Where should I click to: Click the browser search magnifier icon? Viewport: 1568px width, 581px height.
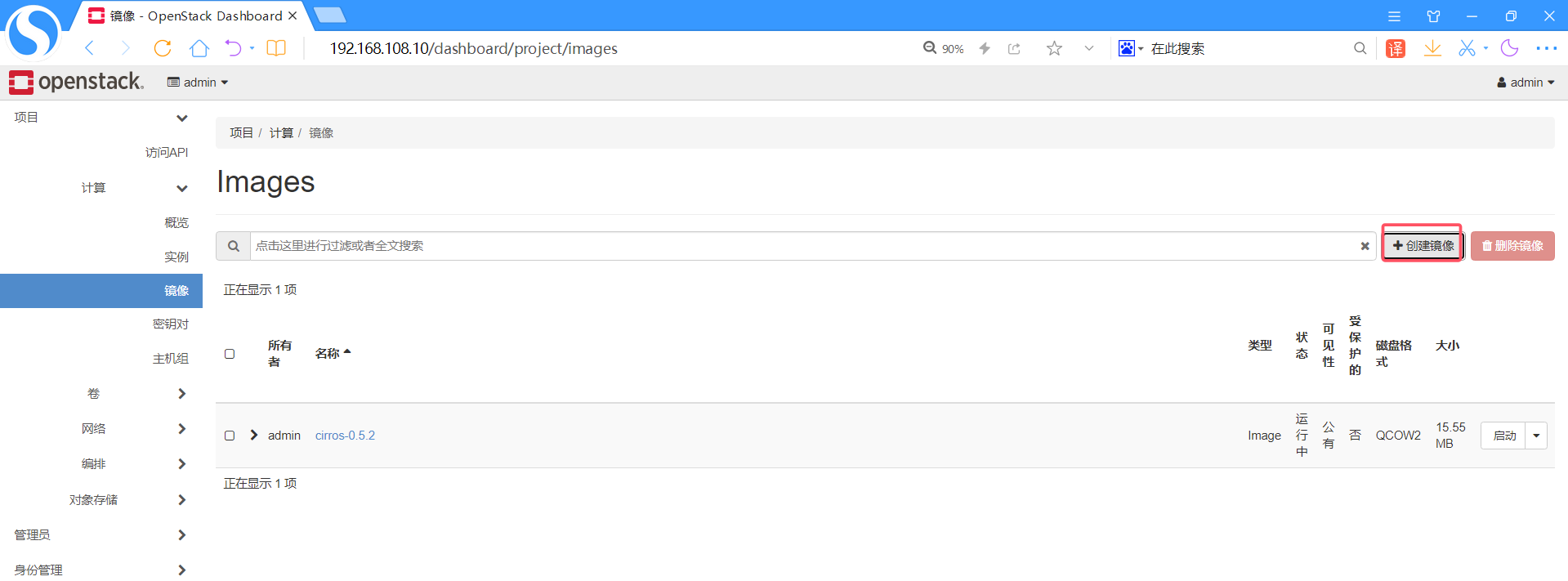(x=1360, y=48)
